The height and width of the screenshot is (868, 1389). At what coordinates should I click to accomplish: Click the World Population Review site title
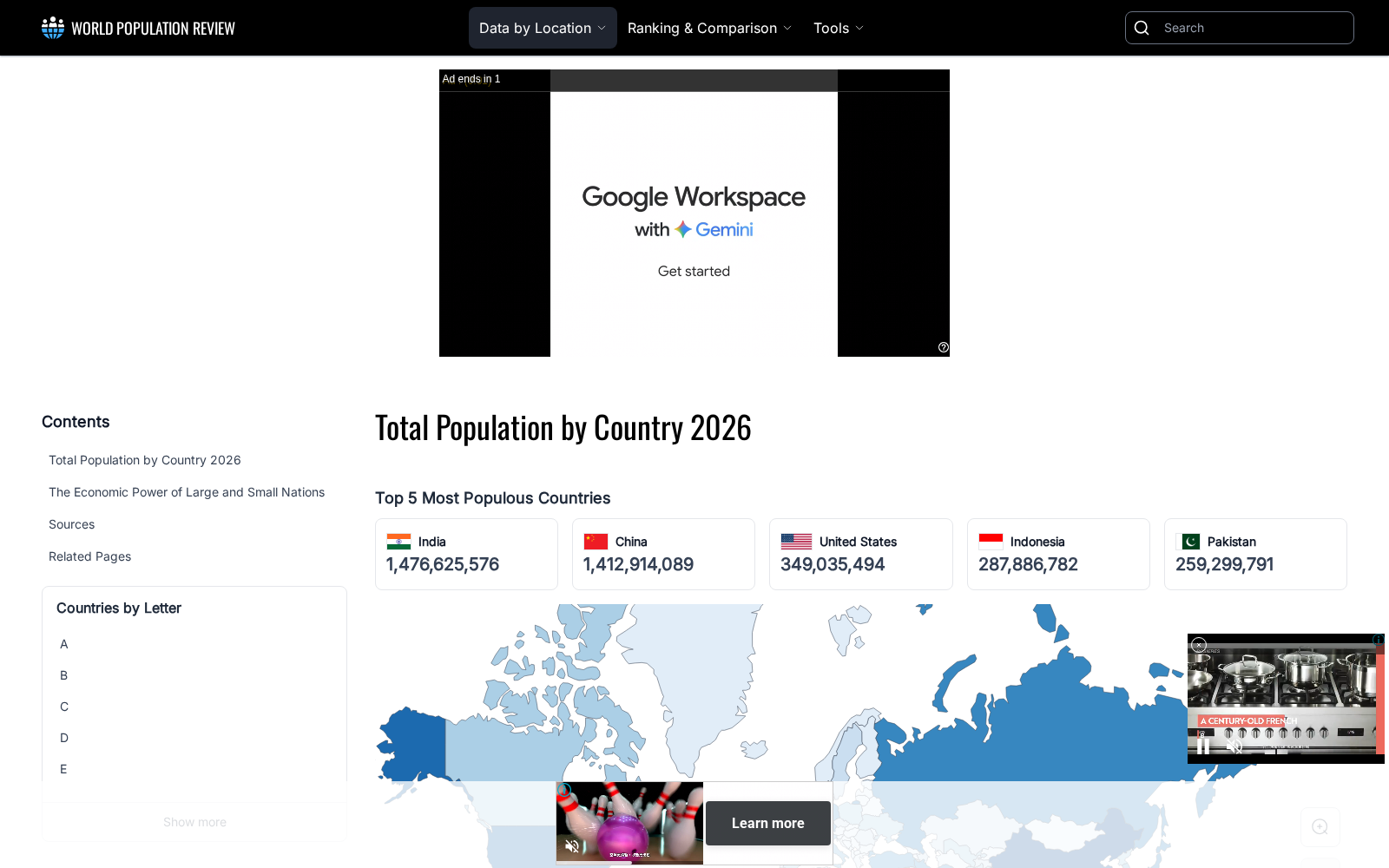(x=153, y=29)
